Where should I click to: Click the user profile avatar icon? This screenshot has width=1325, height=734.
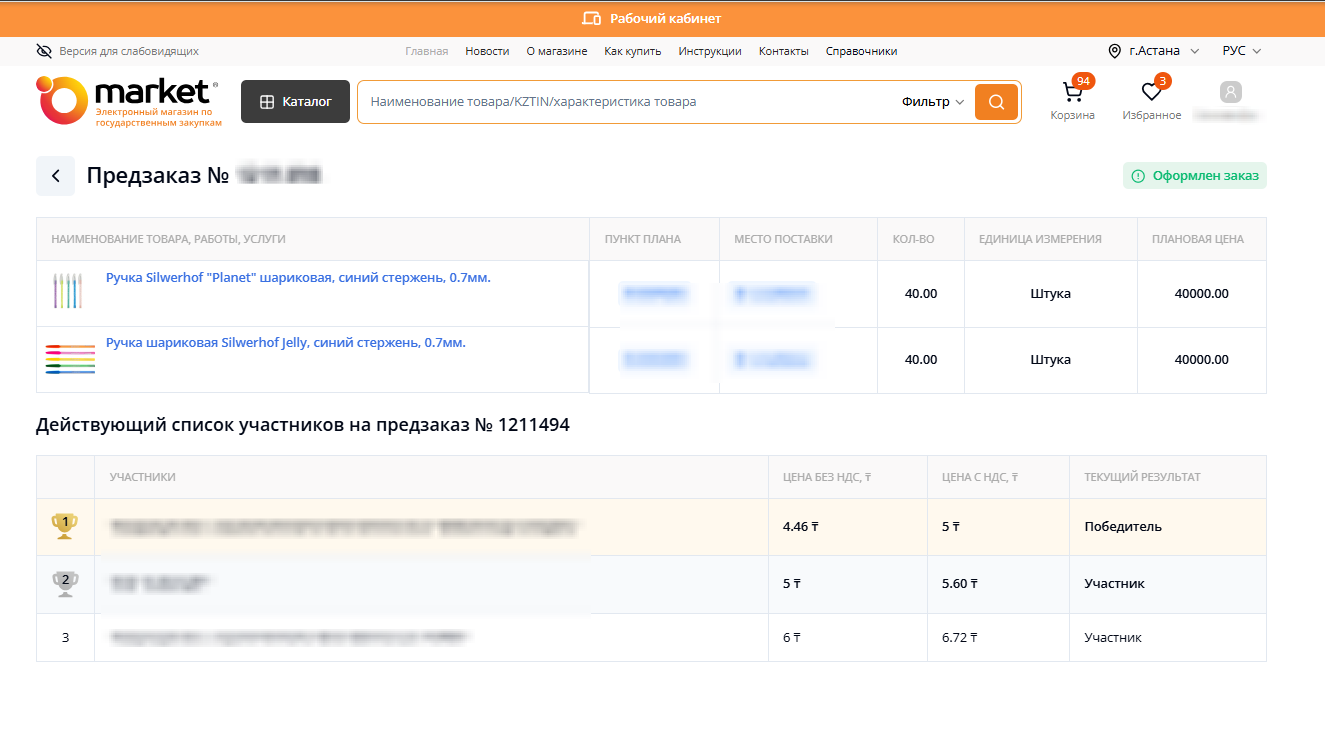tap(1230, 93)
